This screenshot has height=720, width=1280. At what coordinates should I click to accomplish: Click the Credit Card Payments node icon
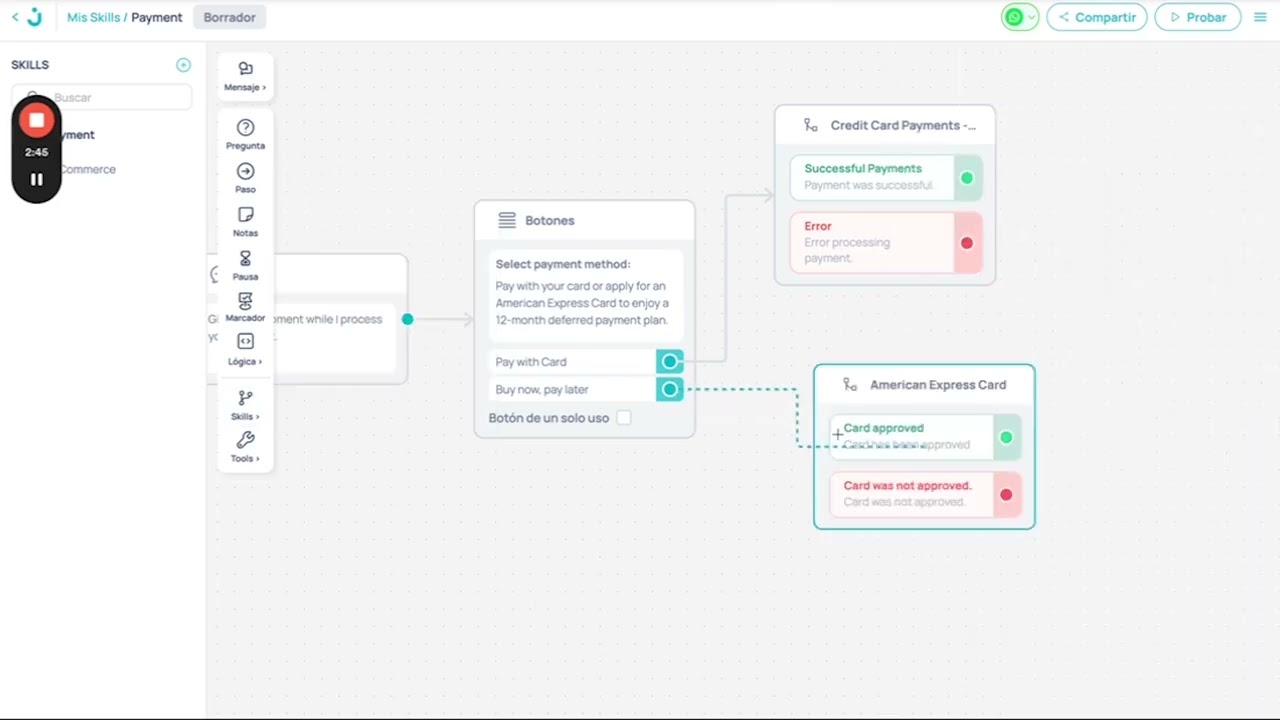(811, 125)
